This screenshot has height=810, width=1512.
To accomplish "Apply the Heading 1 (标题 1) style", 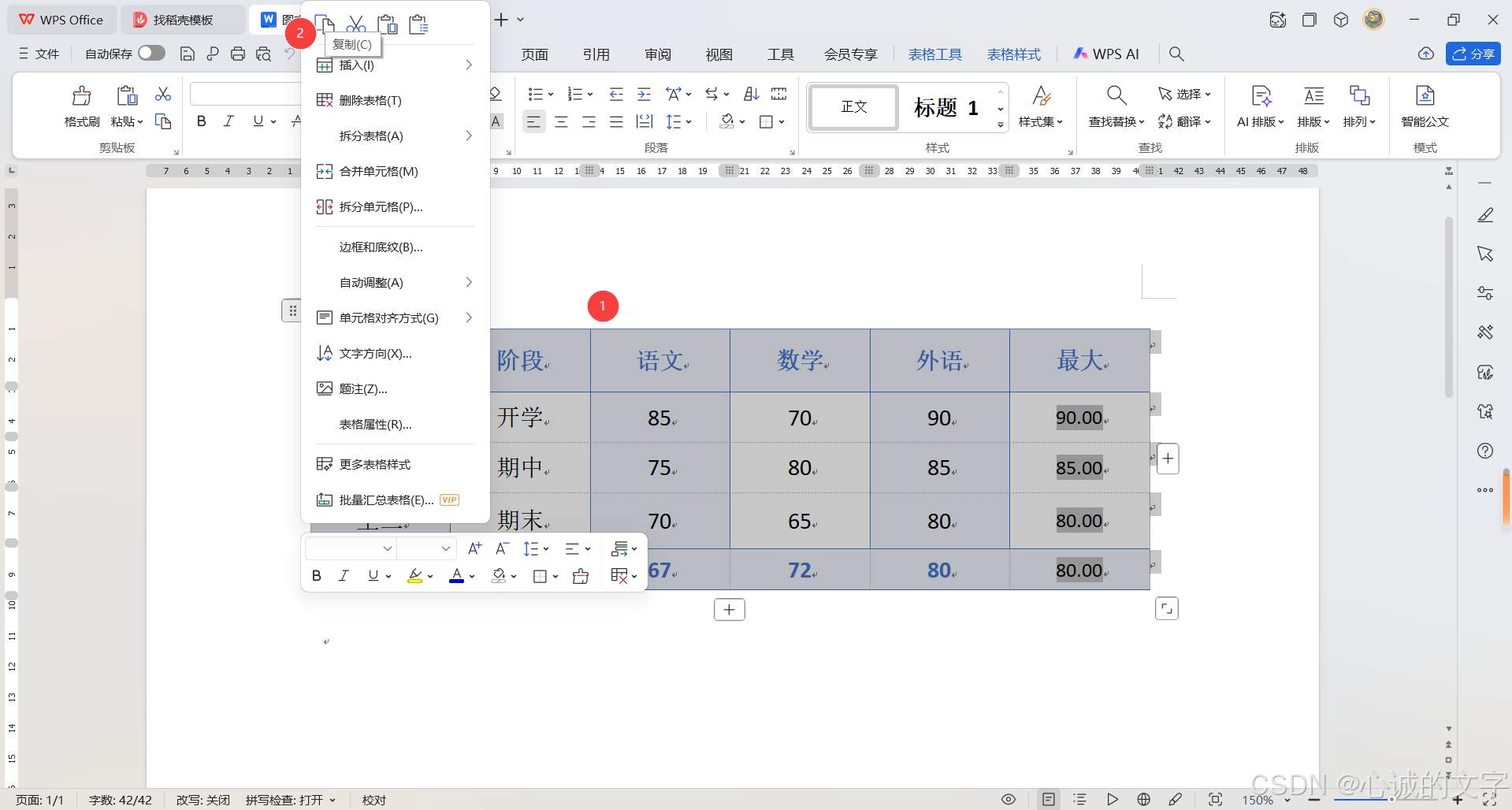I will coord(945,107).
